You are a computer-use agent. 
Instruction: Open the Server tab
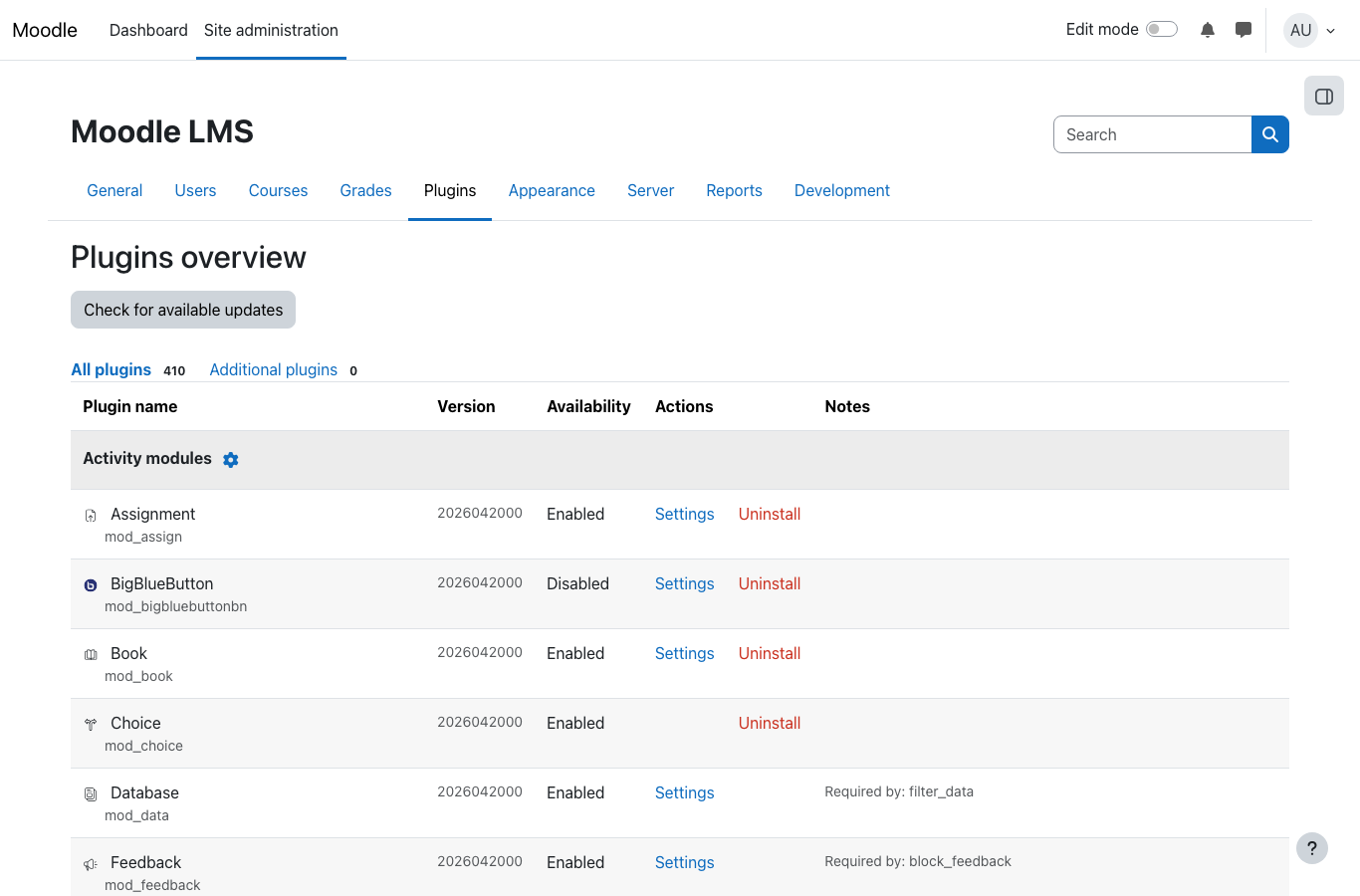pyautogui.click(x=650, y=190)
